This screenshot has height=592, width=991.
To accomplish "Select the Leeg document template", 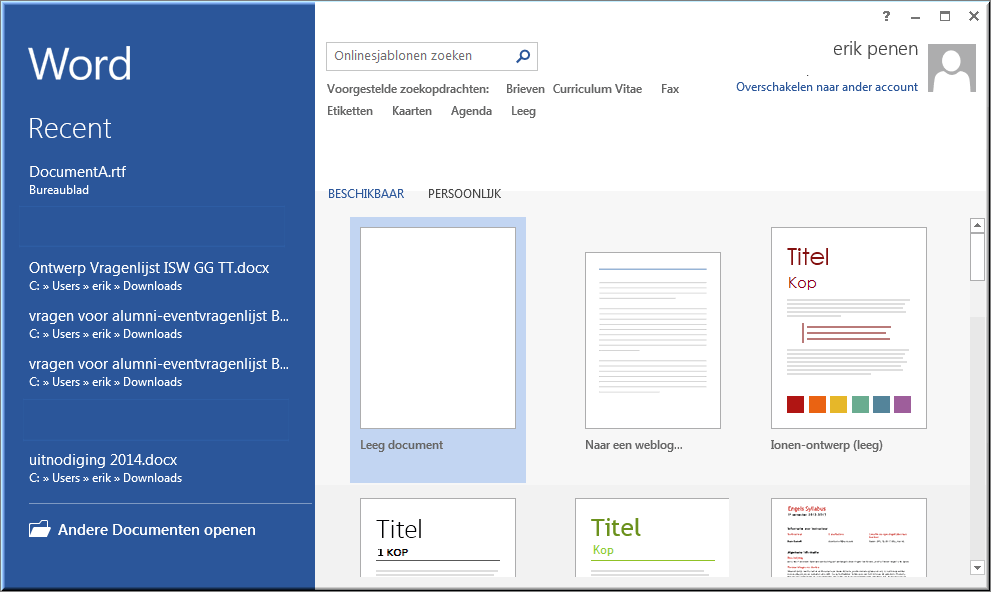I will point(438,350).
